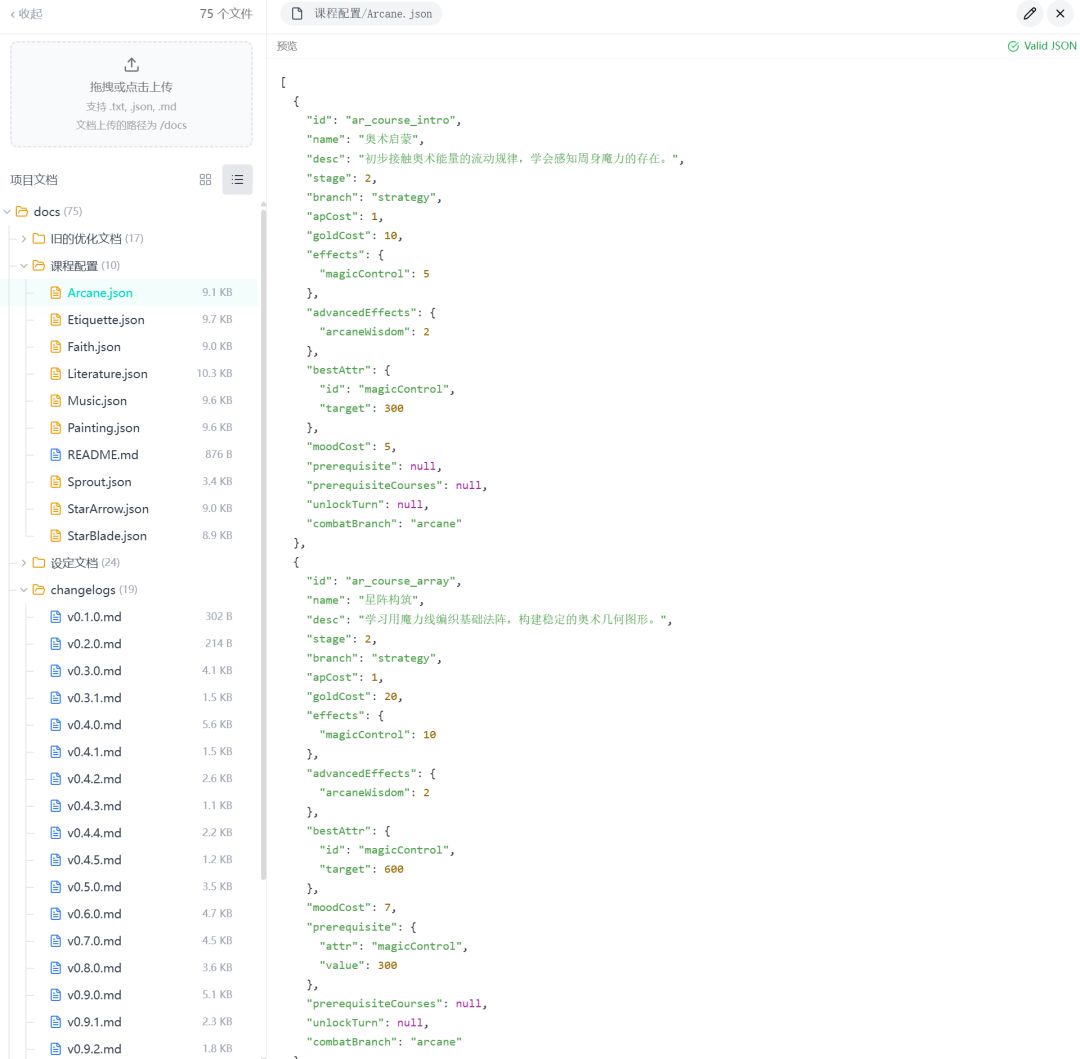Click the v0.4.4.md document icon
Screen dimensions: 1080x1059
coord(56,832)
